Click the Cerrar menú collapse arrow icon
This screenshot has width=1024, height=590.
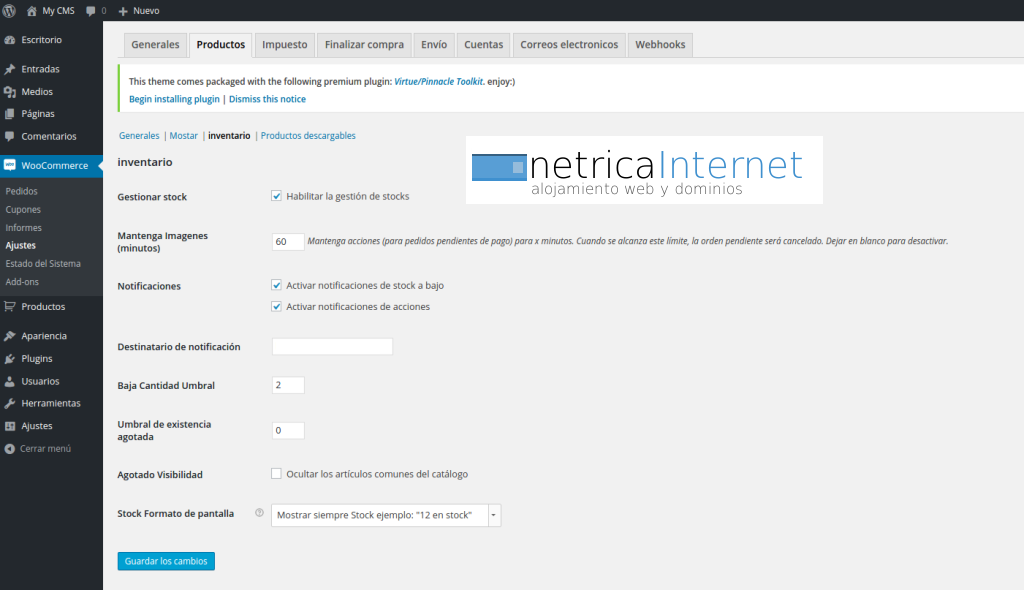click(10, 449)
